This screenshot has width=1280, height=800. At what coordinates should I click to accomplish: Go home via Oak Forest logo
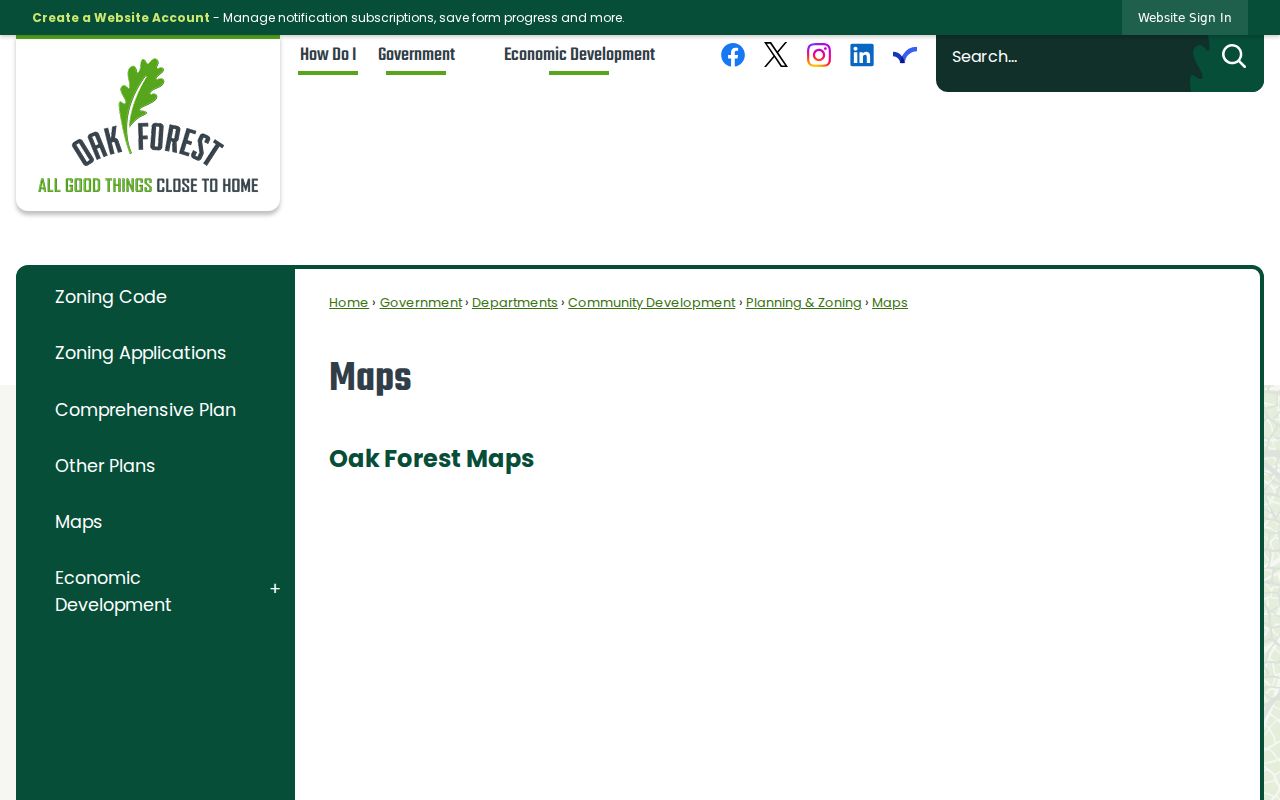(148, 125)
